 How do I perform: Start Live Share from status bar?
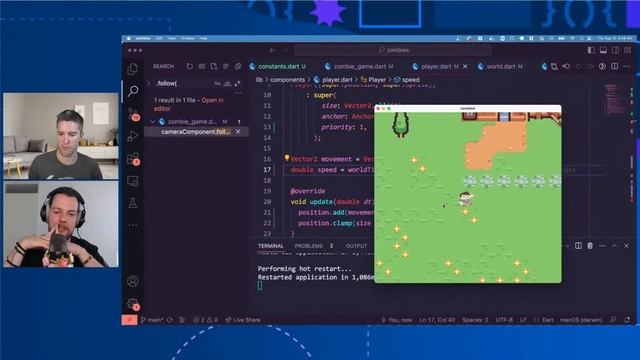[x=242, y=320]
